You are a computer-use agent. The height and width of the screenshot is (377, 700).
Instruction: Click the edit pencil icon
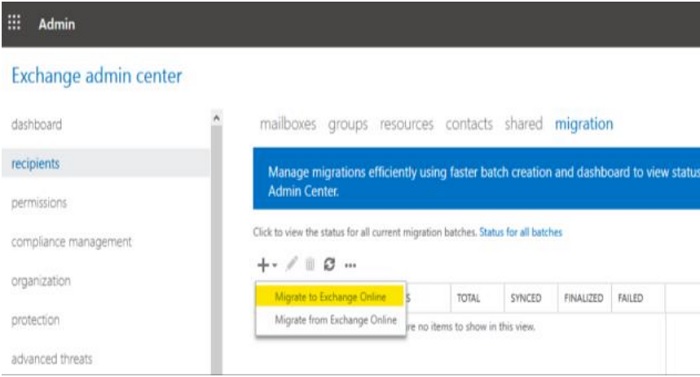click(292, 264)
